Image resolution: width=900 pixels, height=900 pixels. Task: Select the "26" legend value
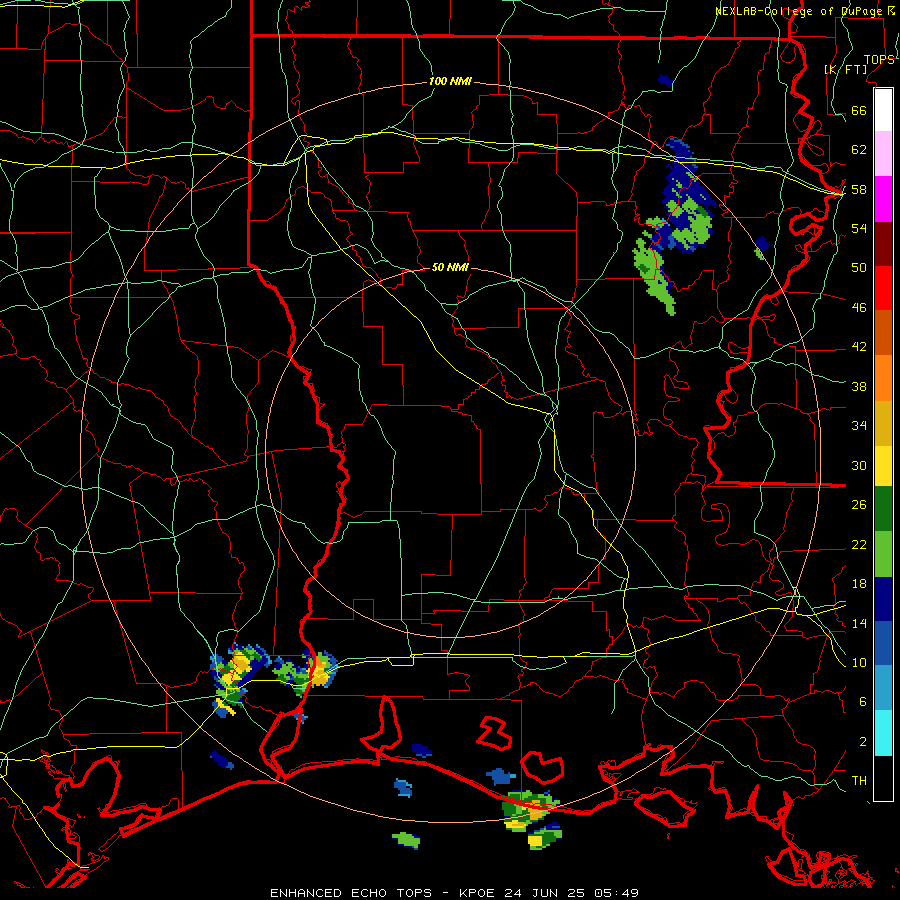(859, 505)
